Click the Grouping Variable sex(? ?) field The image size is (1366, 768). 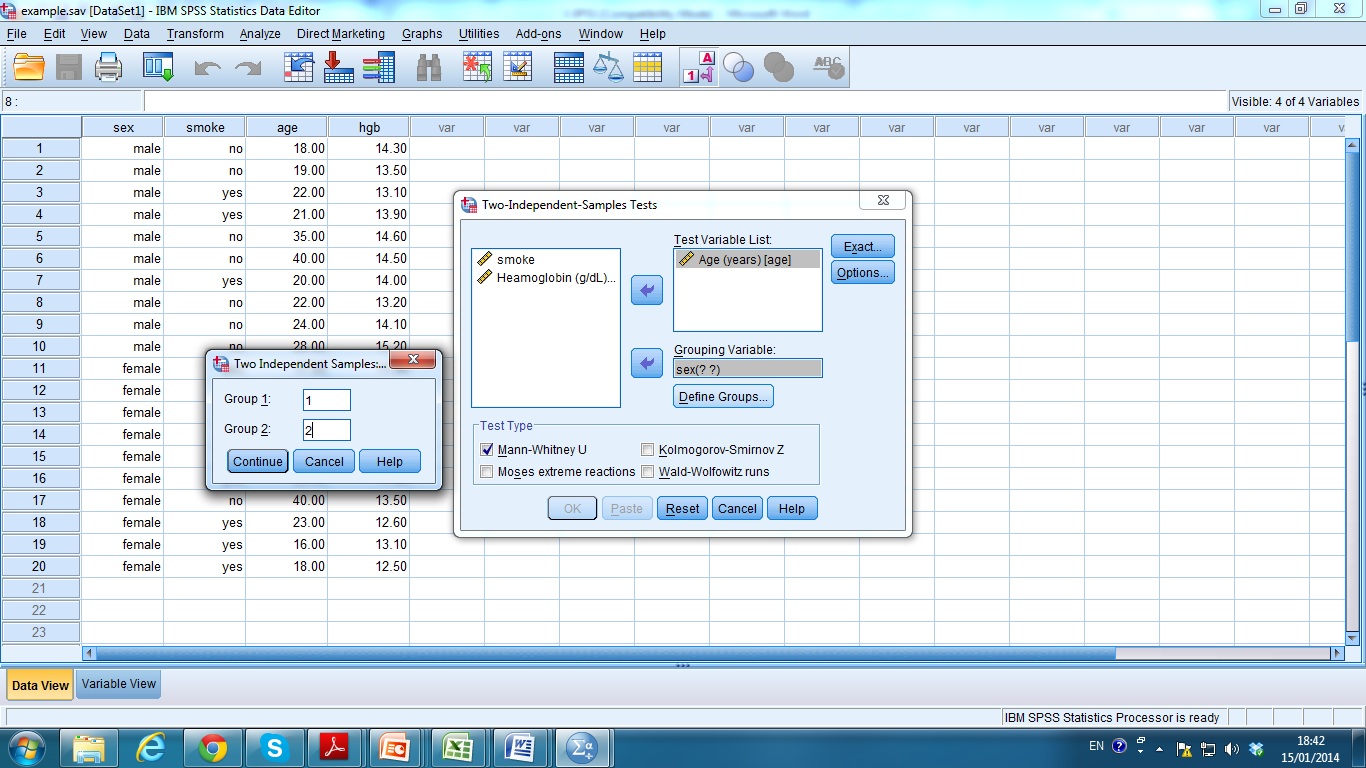click(x=748, y=369)
